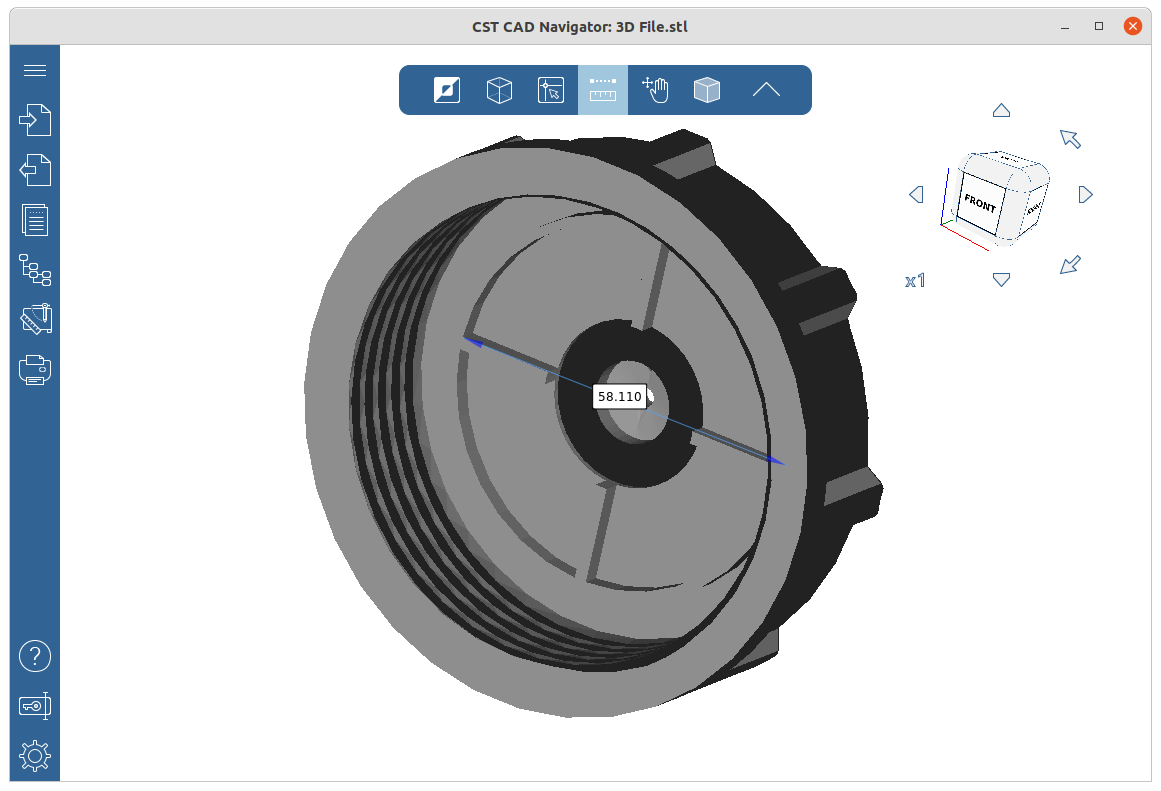Click the import file icon
The height and width of the screenshot is (791, 1161).
pyautogui.click(x=35, y=120)
